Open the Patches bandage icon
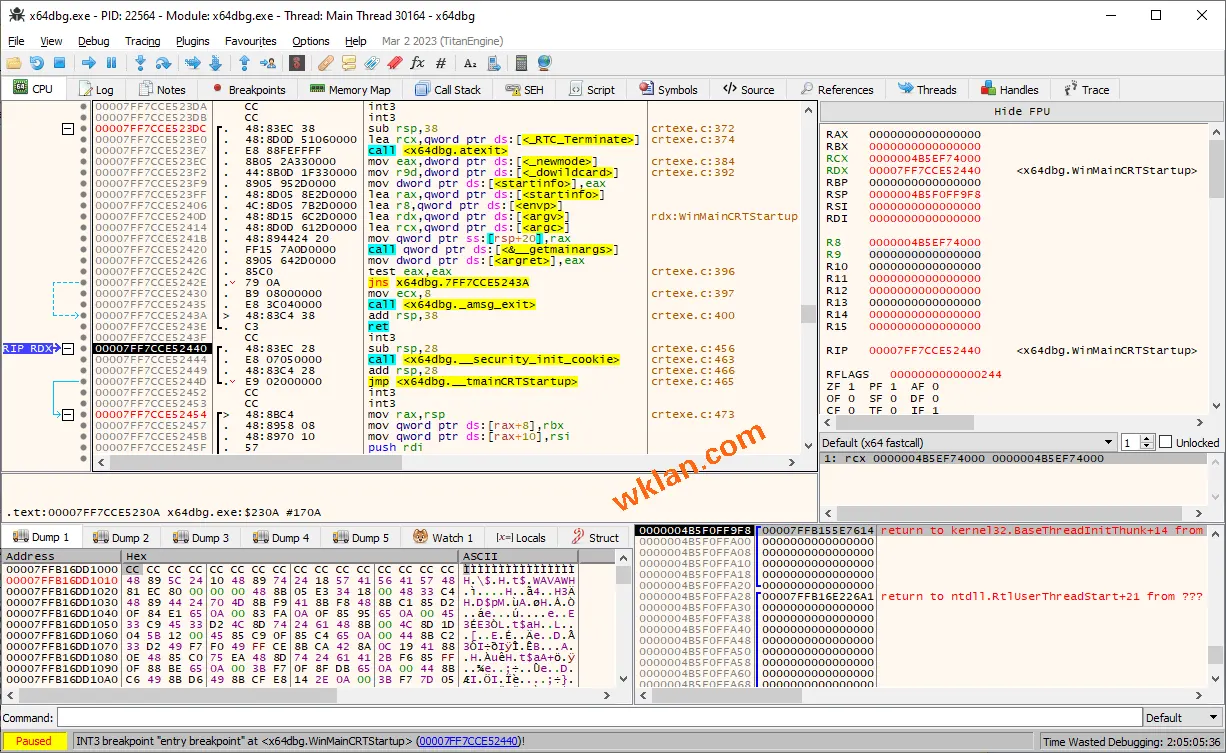1226x753 pixels. (x=325, y=63)
